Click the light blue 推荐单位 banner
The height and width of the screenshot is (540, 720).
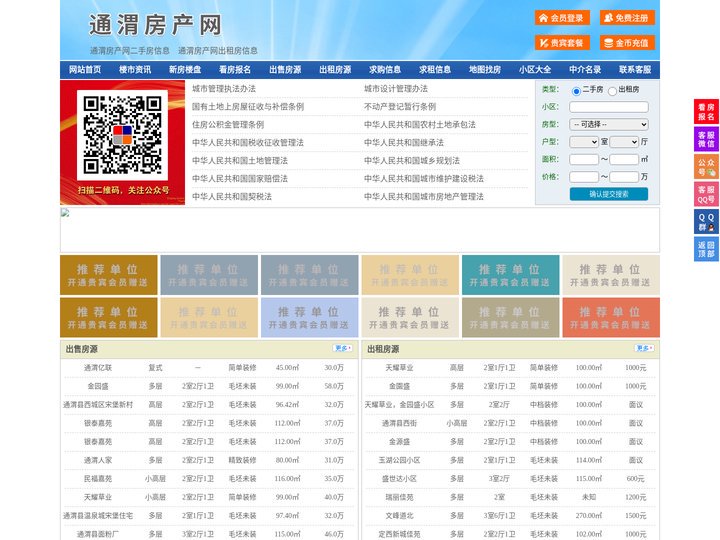[x=309, y=317]
